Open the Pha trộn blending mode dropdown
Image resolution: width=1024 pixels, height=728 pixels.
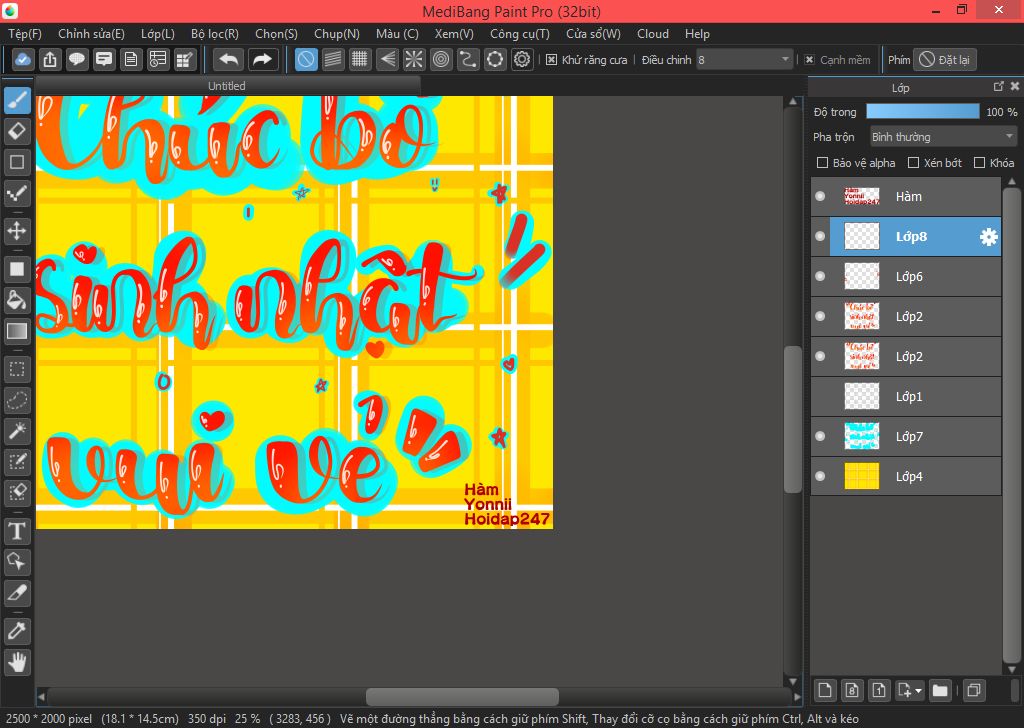[x=943, y=136]
